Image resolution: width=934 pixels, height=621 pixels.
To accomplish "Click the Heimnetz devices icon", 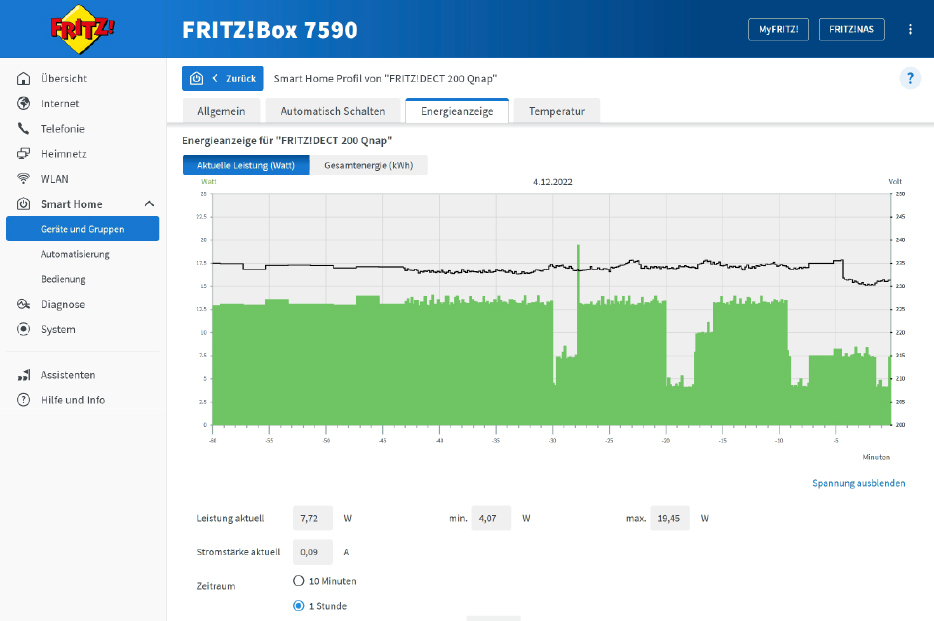I will pos(23,154).
